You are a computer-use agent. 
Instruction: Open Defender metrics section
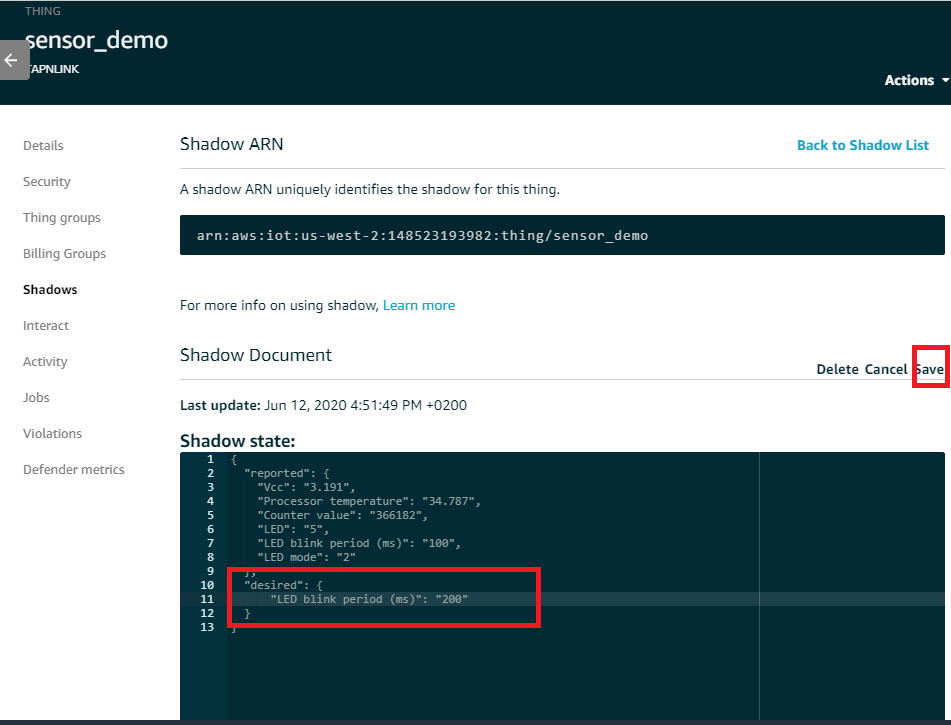click(x=74, y=470)
